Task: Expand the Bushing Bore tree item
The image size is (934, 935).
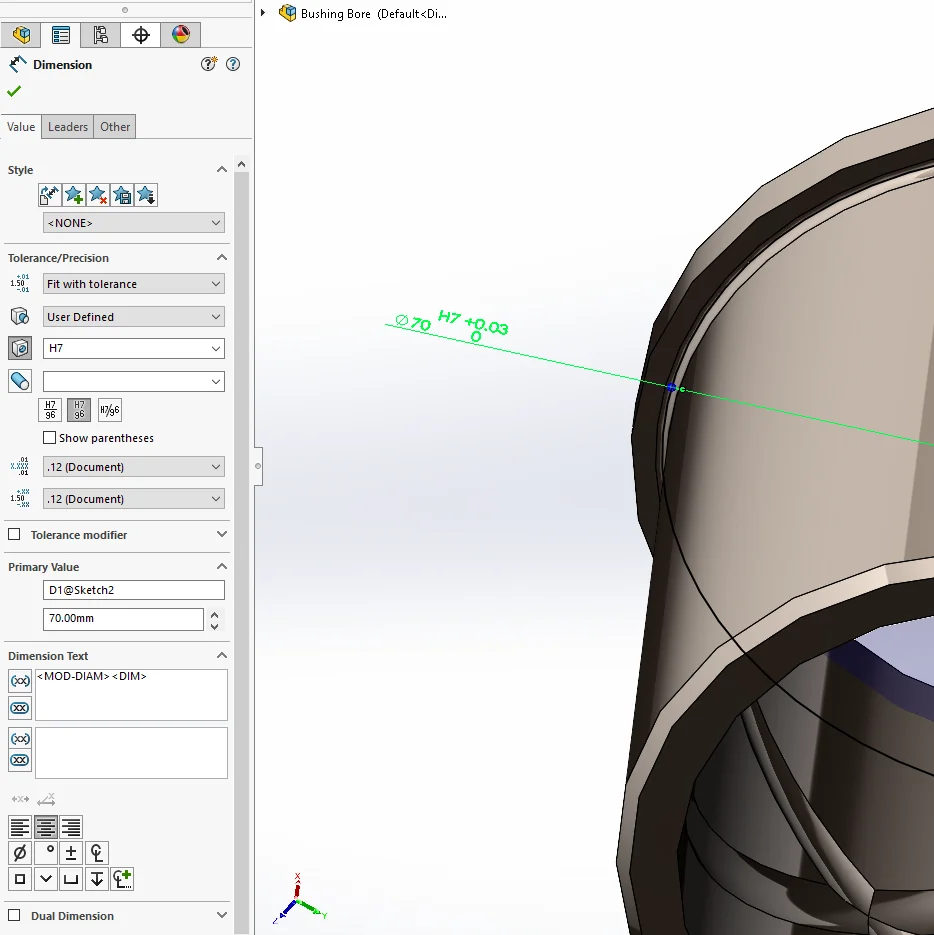Action: coord(263,13)
